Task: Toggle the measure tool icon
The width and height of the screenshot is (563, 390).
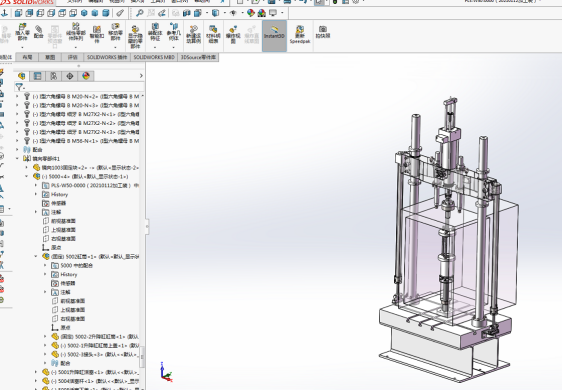Action: tap(120, 13)
